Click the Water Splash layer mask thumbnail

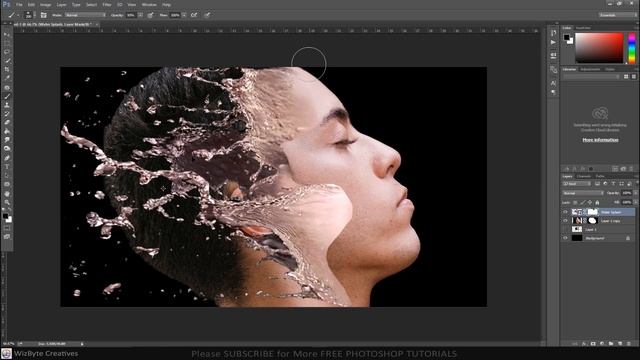click(x=593, y=212)
